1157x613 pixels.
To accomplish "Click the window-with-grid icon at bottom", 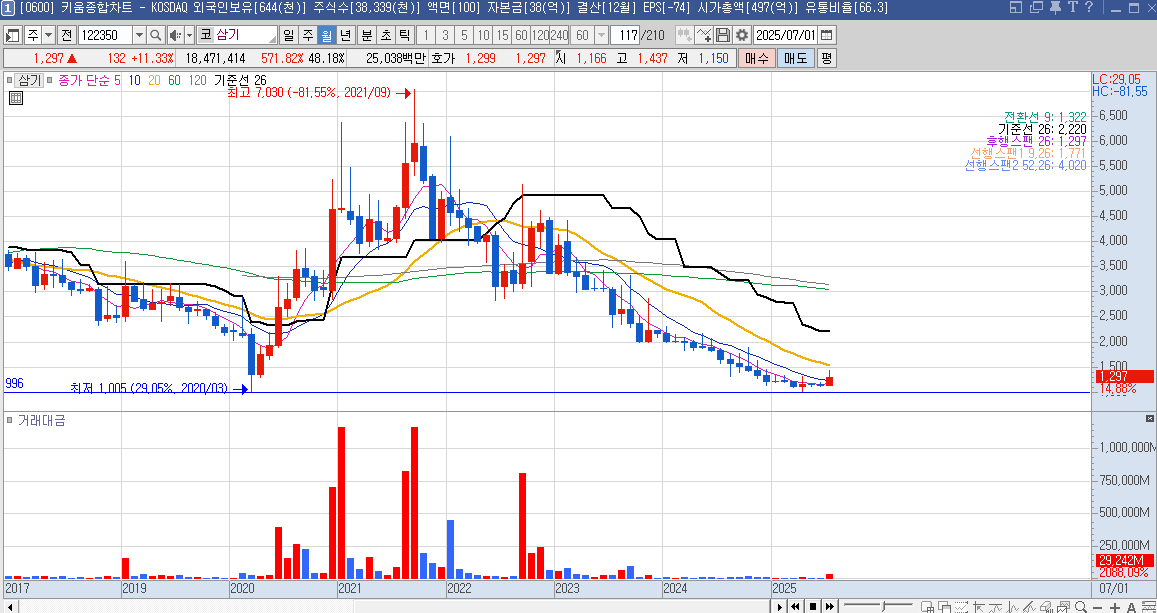I will 928,606.
